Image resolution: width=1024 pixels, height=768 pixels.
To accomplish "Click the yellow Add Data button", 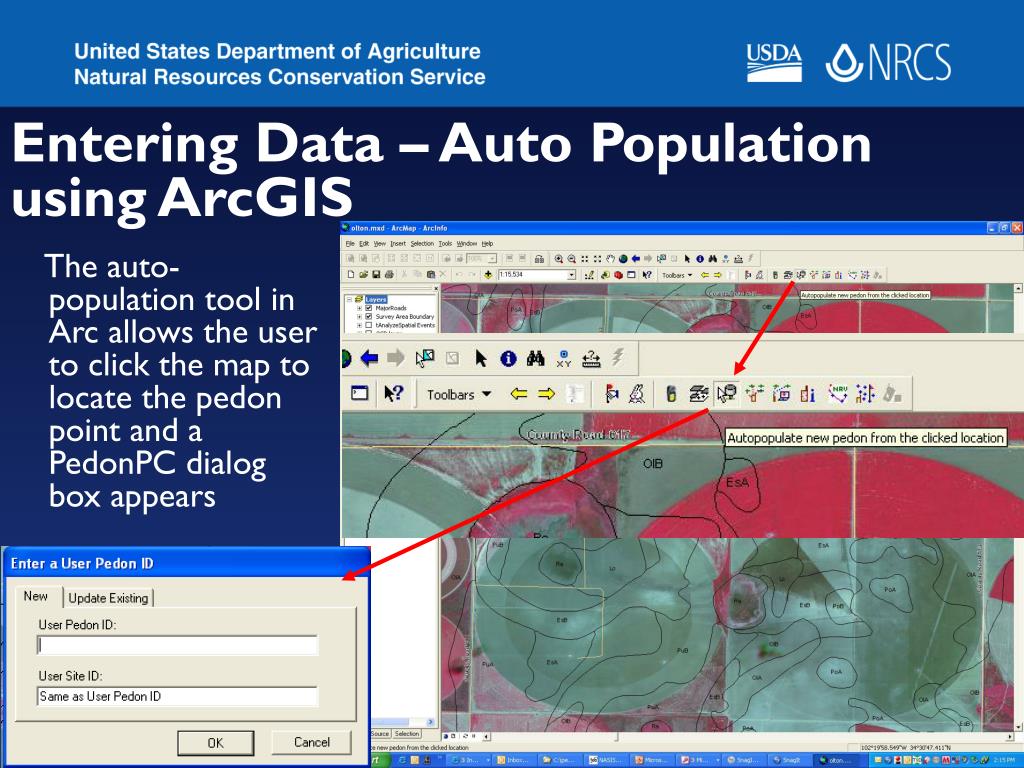I will point(488,274).
